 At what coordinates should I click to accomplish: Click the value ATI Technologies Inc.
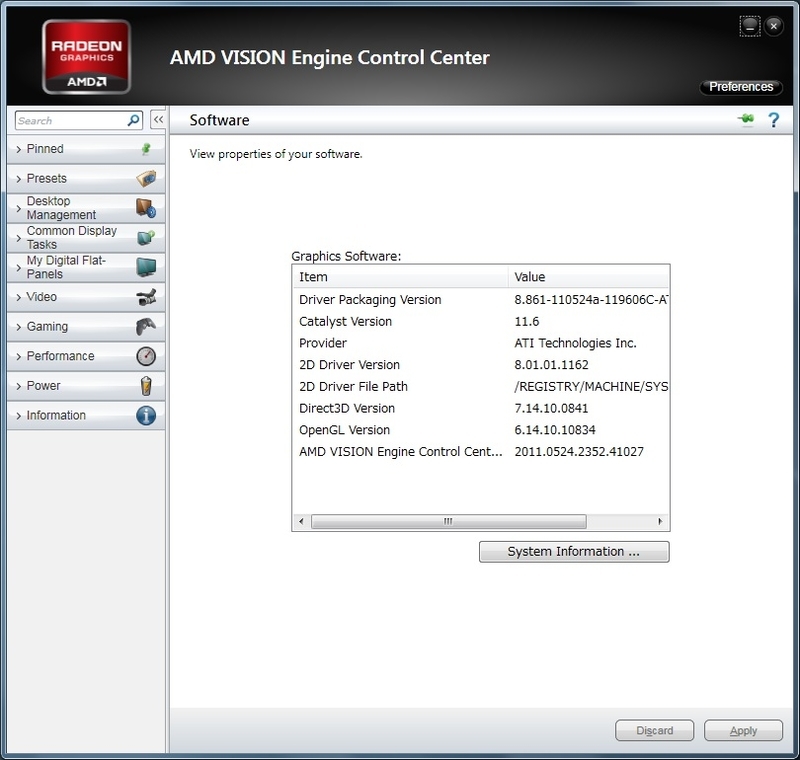coord(576,343)
